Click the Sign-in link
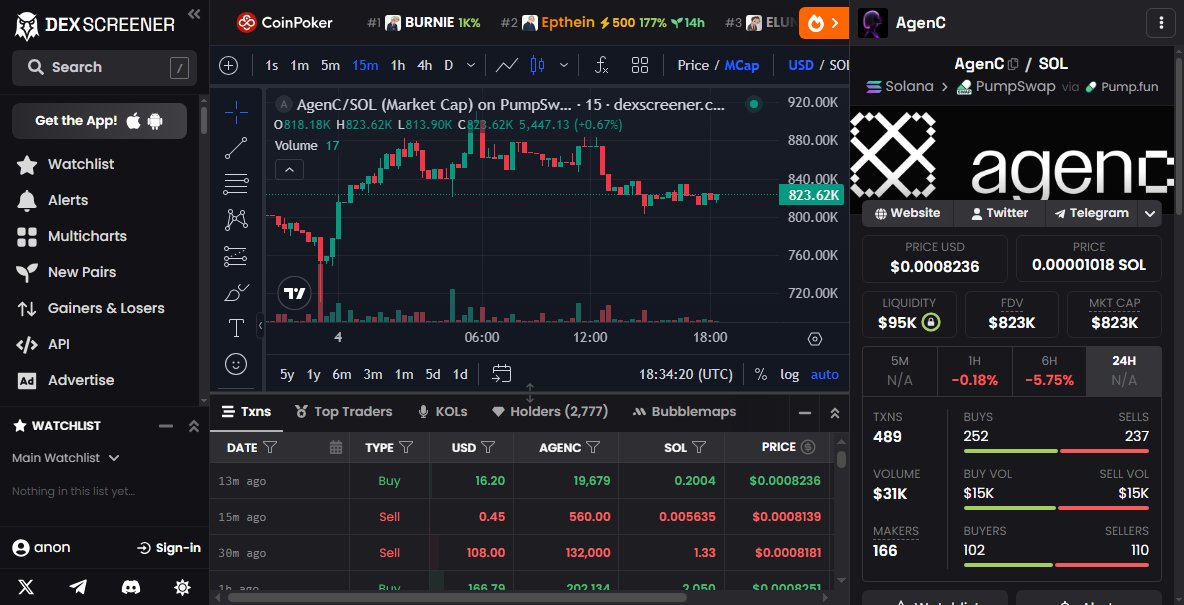 click(169, 548)
